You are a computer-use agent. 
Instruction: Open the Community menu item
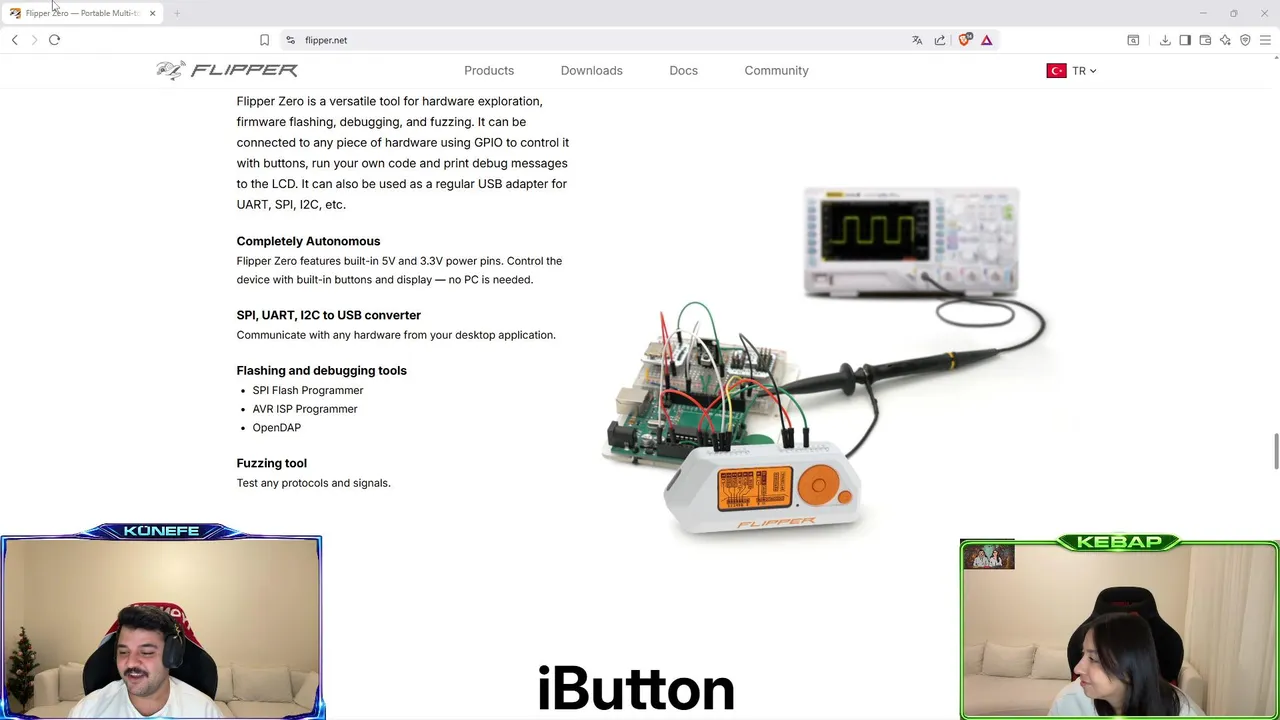coord(777,70)
